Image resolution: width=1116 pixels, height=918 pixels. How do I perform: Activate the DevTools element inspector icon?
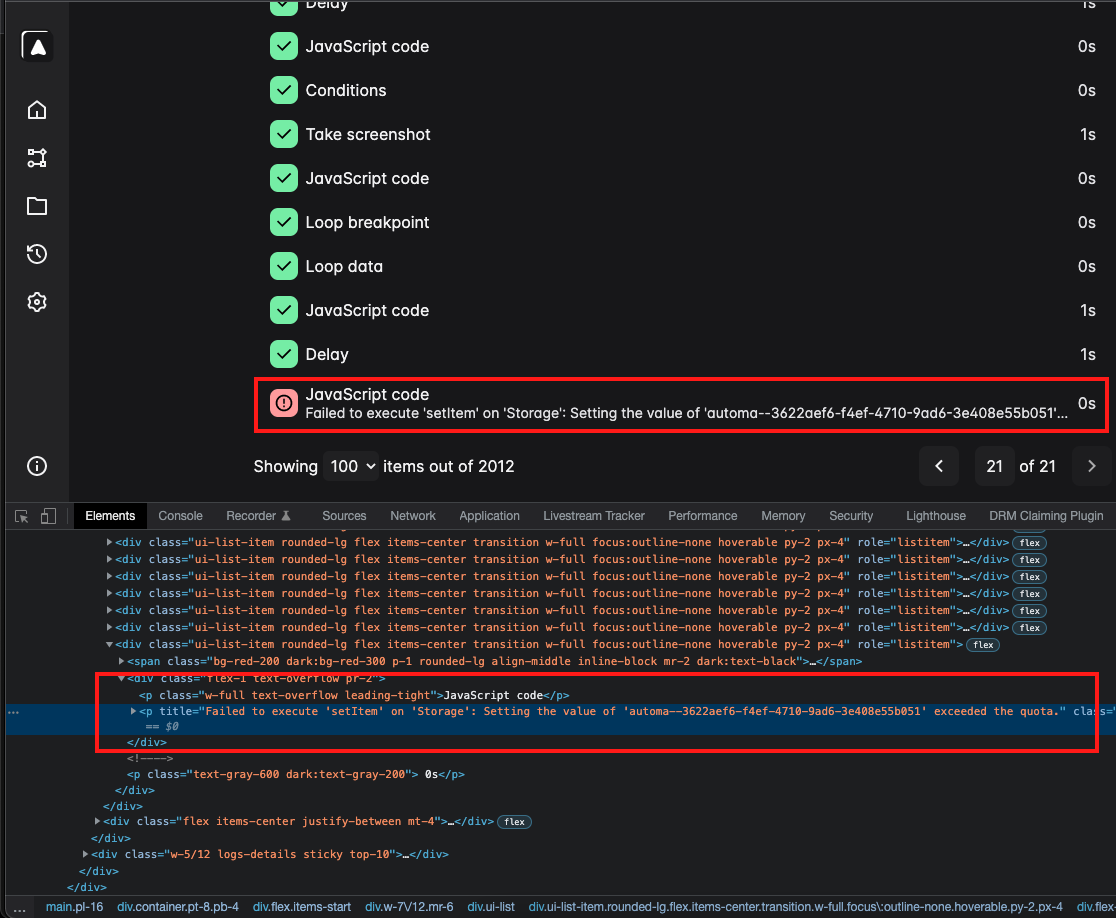pyautogui.click(x=21, y=516)
